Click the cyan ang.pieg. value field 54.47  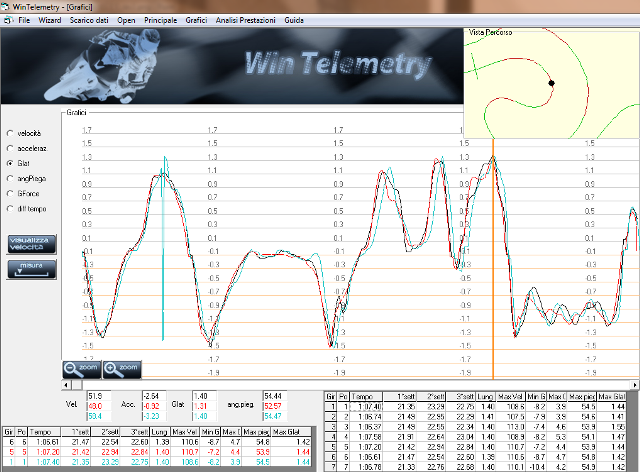pos(275,416)
